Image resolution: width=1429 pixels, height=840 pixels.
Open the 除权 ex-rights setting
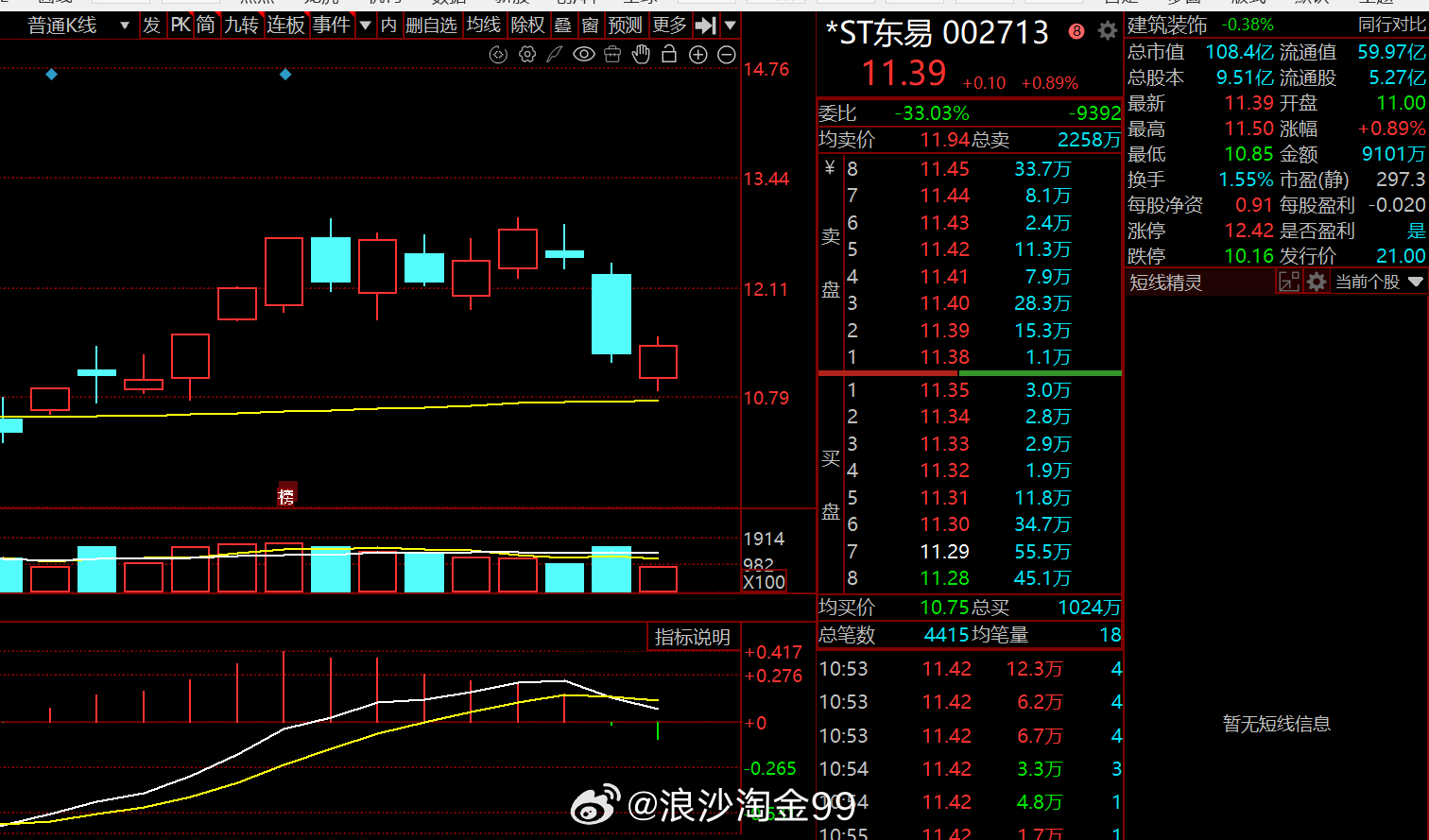[x=527, y=26]
